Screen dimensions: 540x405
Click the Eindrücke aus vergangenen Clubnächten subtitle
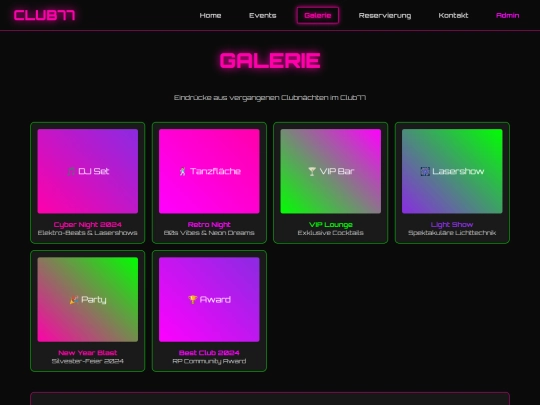(x=270, y=97)
